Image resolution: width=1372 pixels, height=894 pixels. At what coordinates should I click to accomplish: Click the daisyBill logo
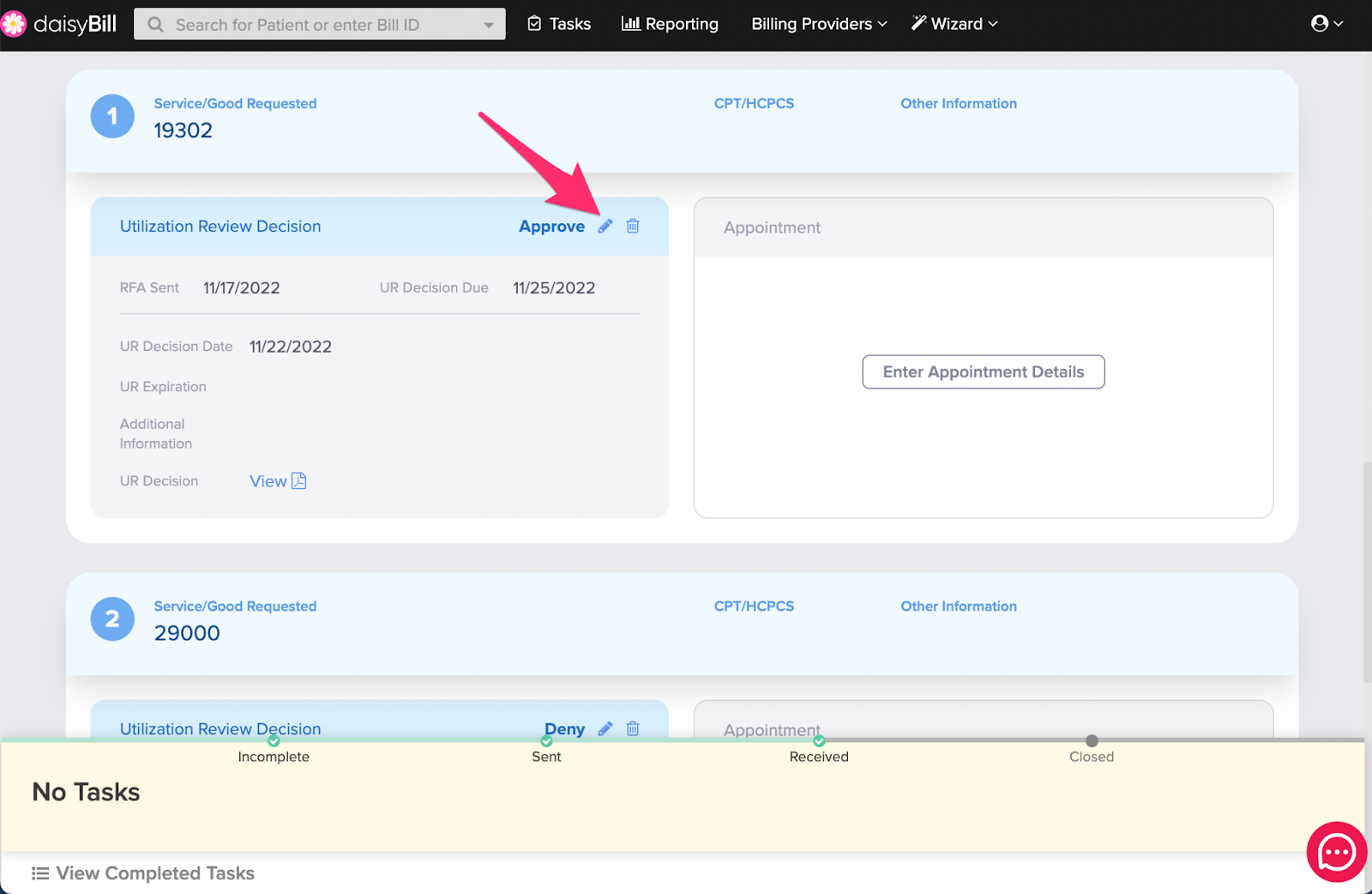pyautogui.click(x=59, y=24)
